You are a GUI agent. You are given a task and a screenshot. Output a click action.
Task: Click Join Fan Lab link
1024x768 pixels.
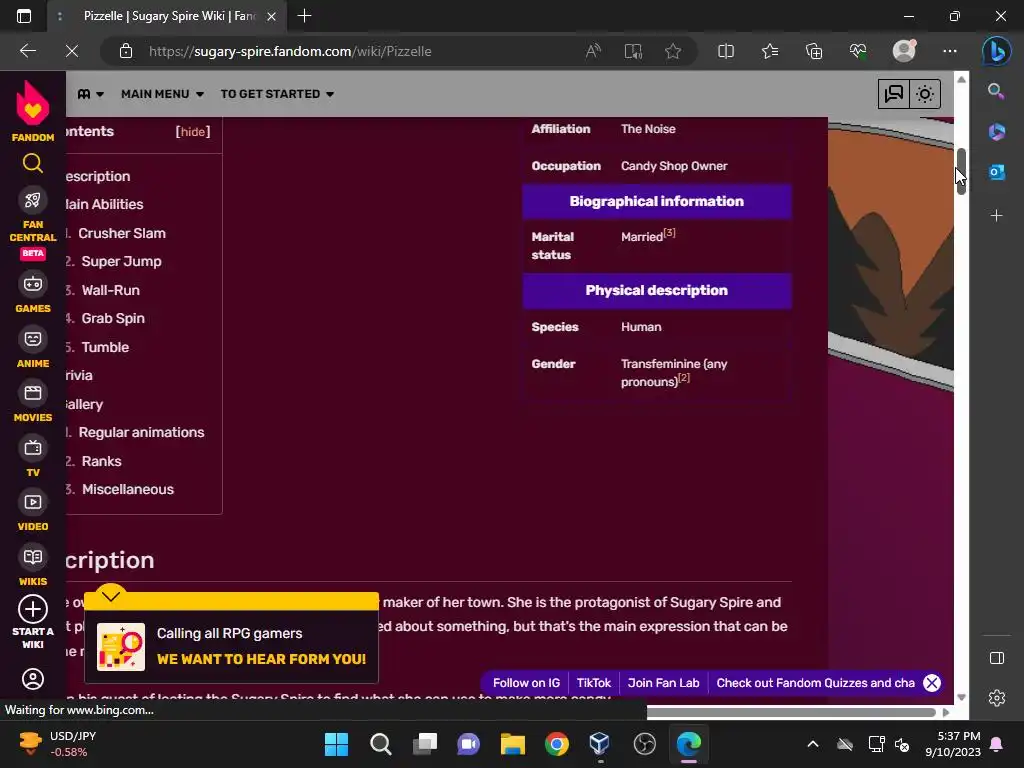[664, 683]
